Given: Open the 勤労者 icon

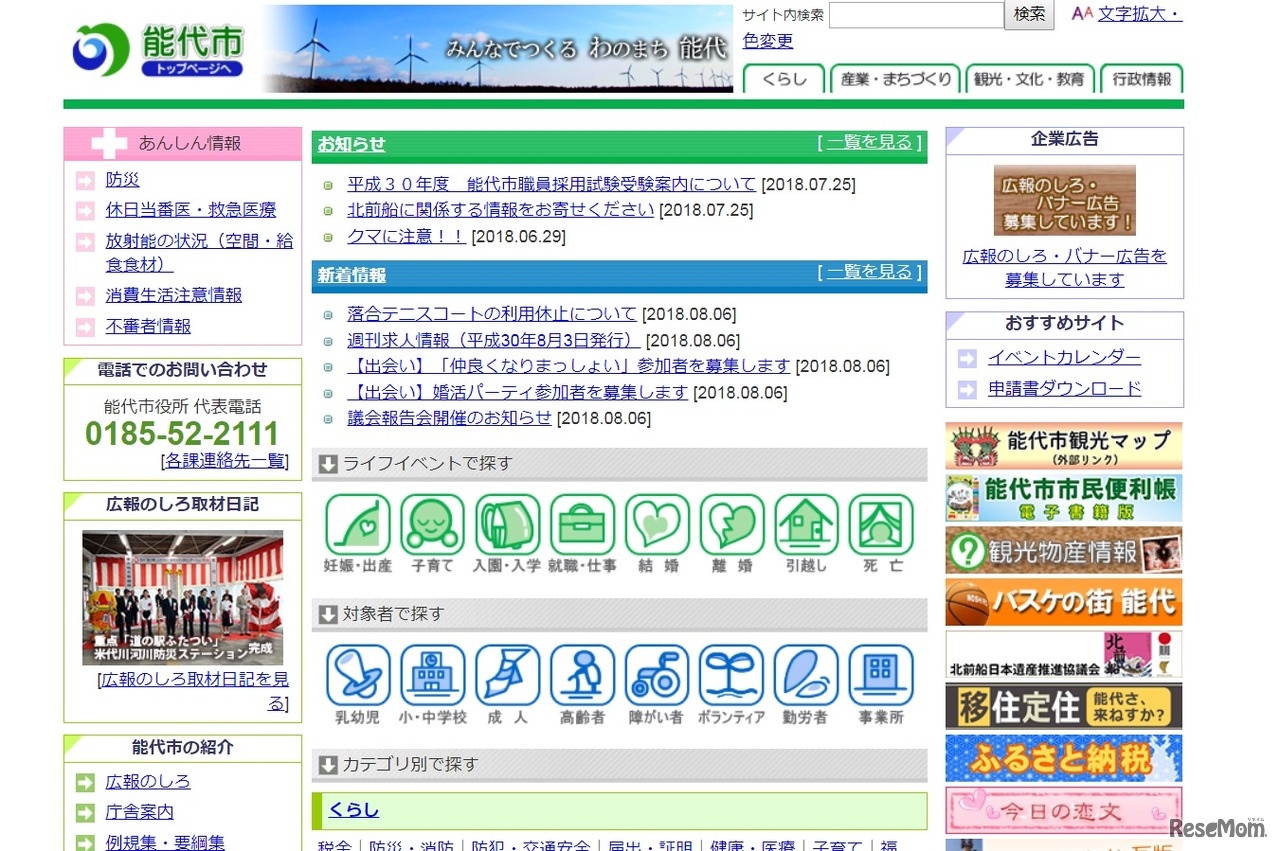Looking at the screenshot, I should point(806,685).
